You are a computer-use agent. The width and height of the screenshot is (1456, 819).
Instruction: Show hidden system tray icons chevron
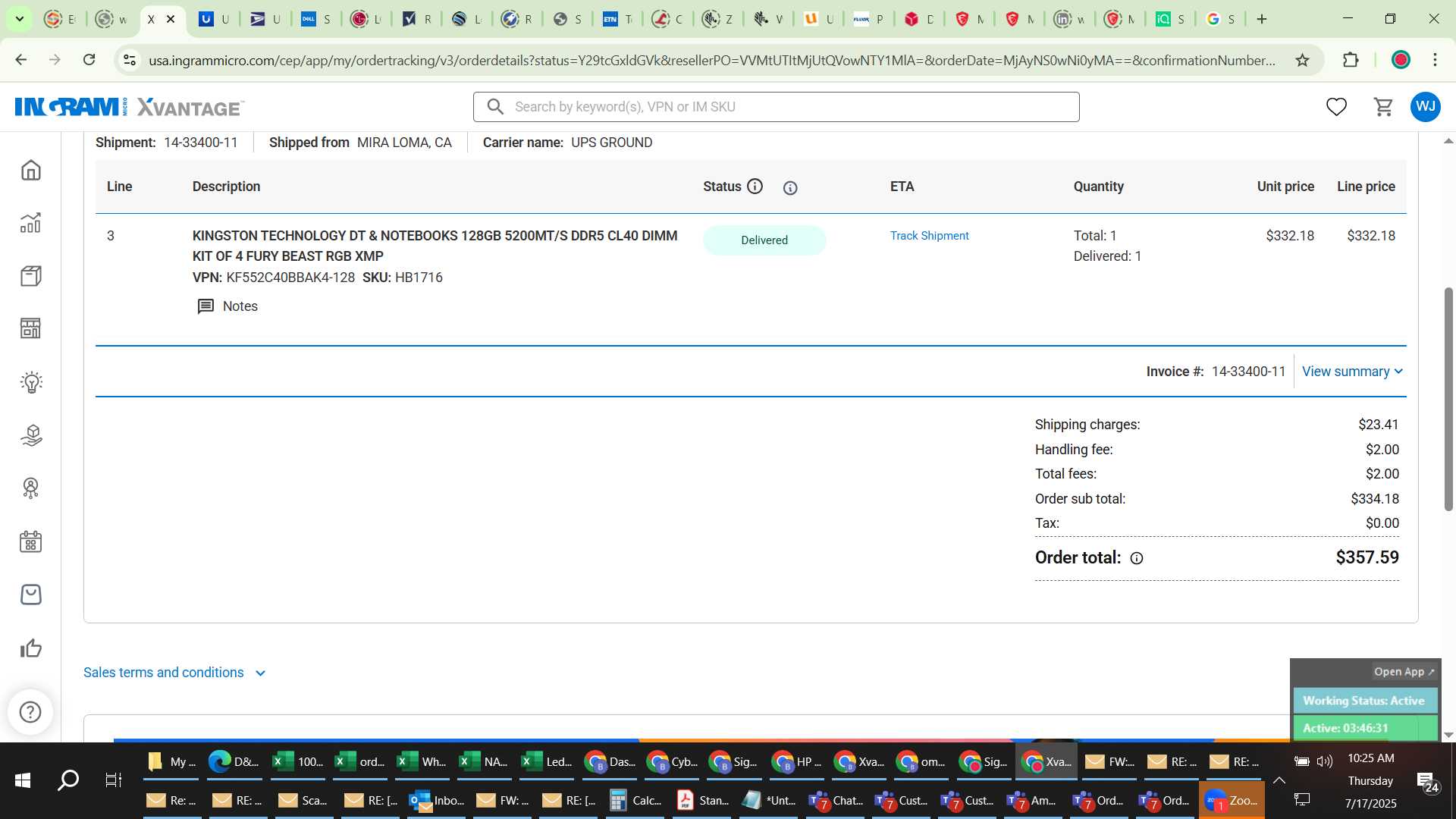1279,780
